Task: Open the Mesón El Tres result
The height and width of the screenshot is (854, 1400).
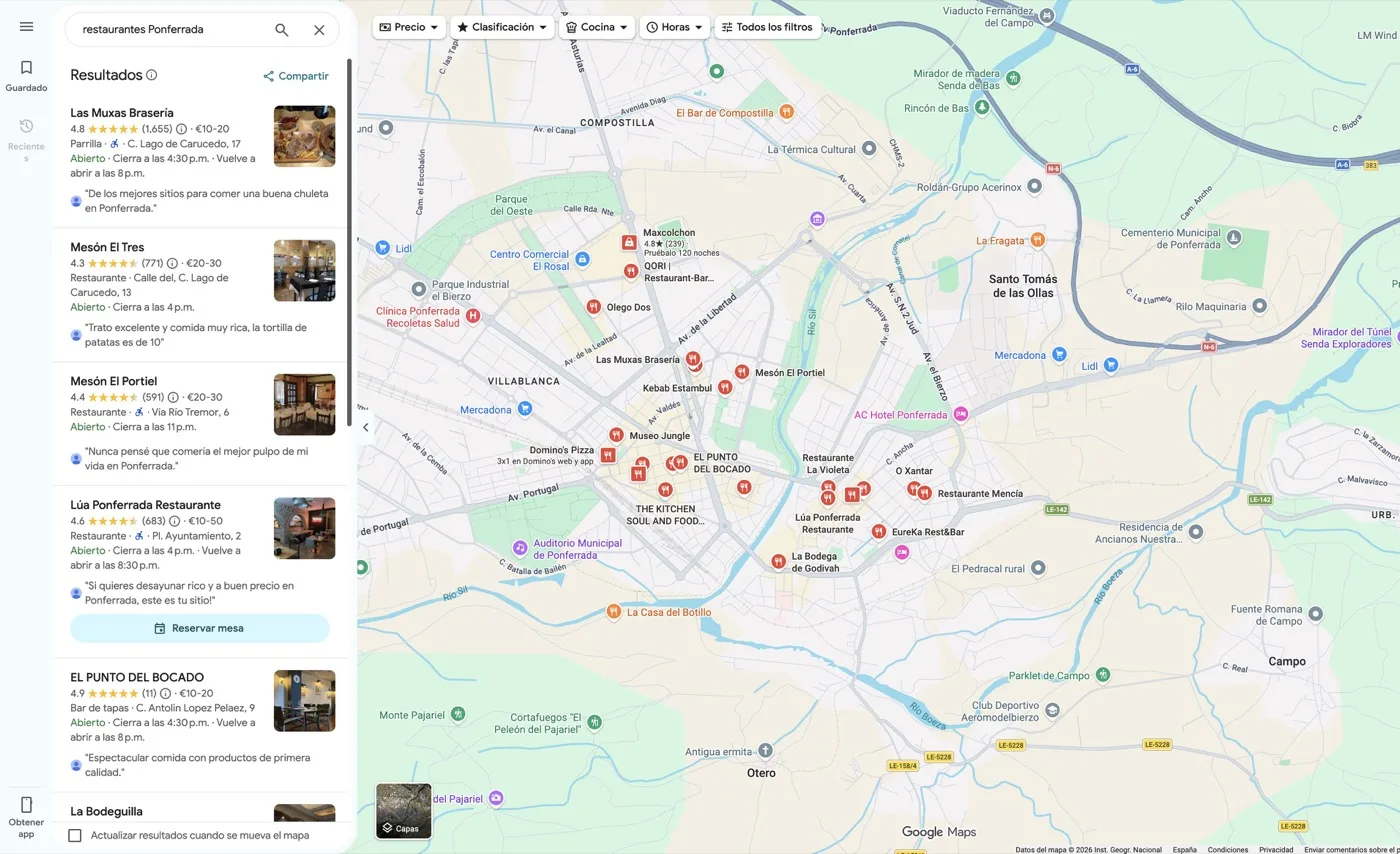Action: tap(202, 295)
